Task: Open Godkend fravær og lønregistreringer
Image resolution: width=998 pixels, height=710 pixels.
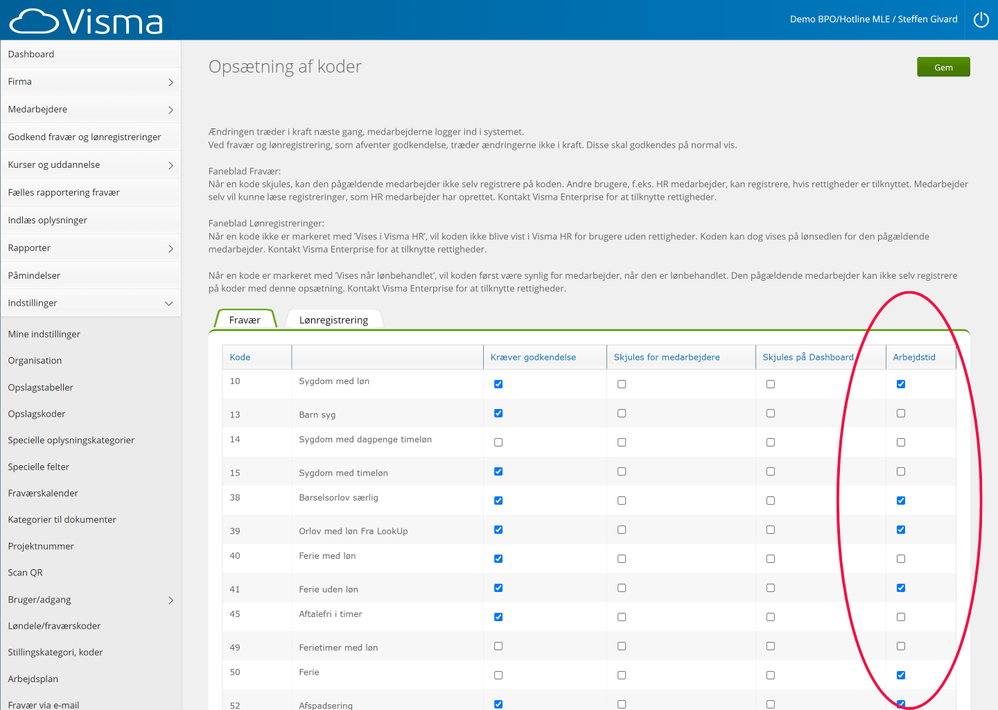Action: (x=90, y=137)
